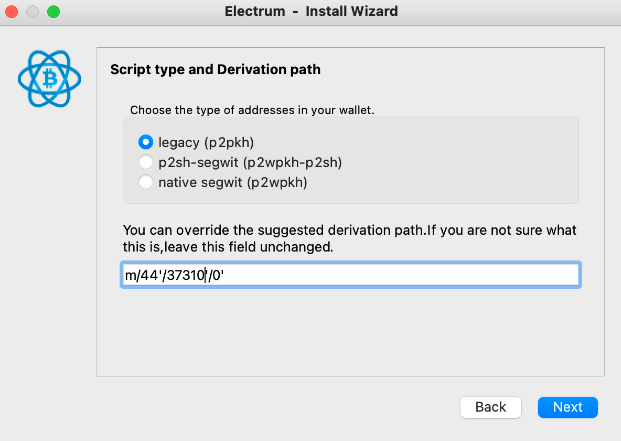Maximize the window with the green button
Screen dimensions: 621x443
54,11
